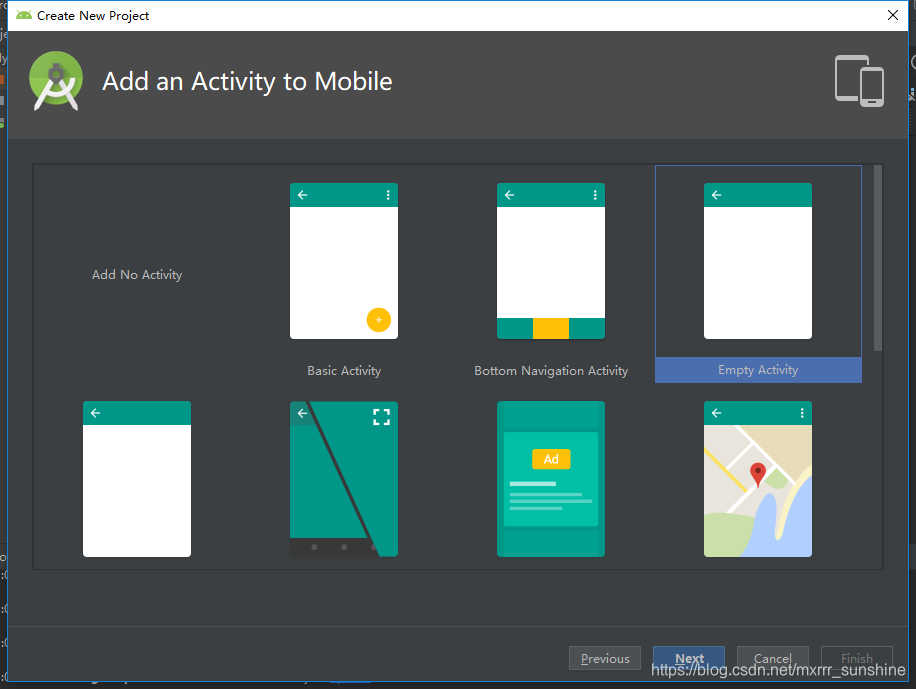916x689 pixels.
Task: Click the overflow dots in Basic Activity preview
Action: pyautogui.click(x=388, y=195)
